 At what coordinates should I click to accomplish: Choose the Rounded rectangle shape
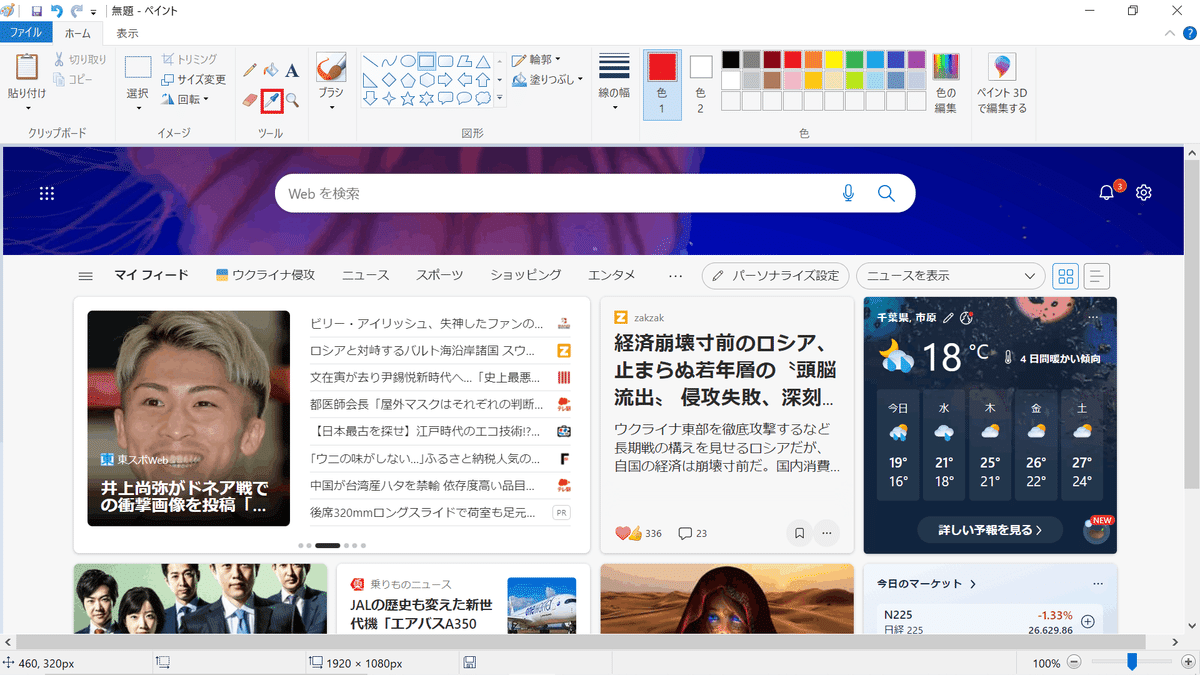(445, 60)
